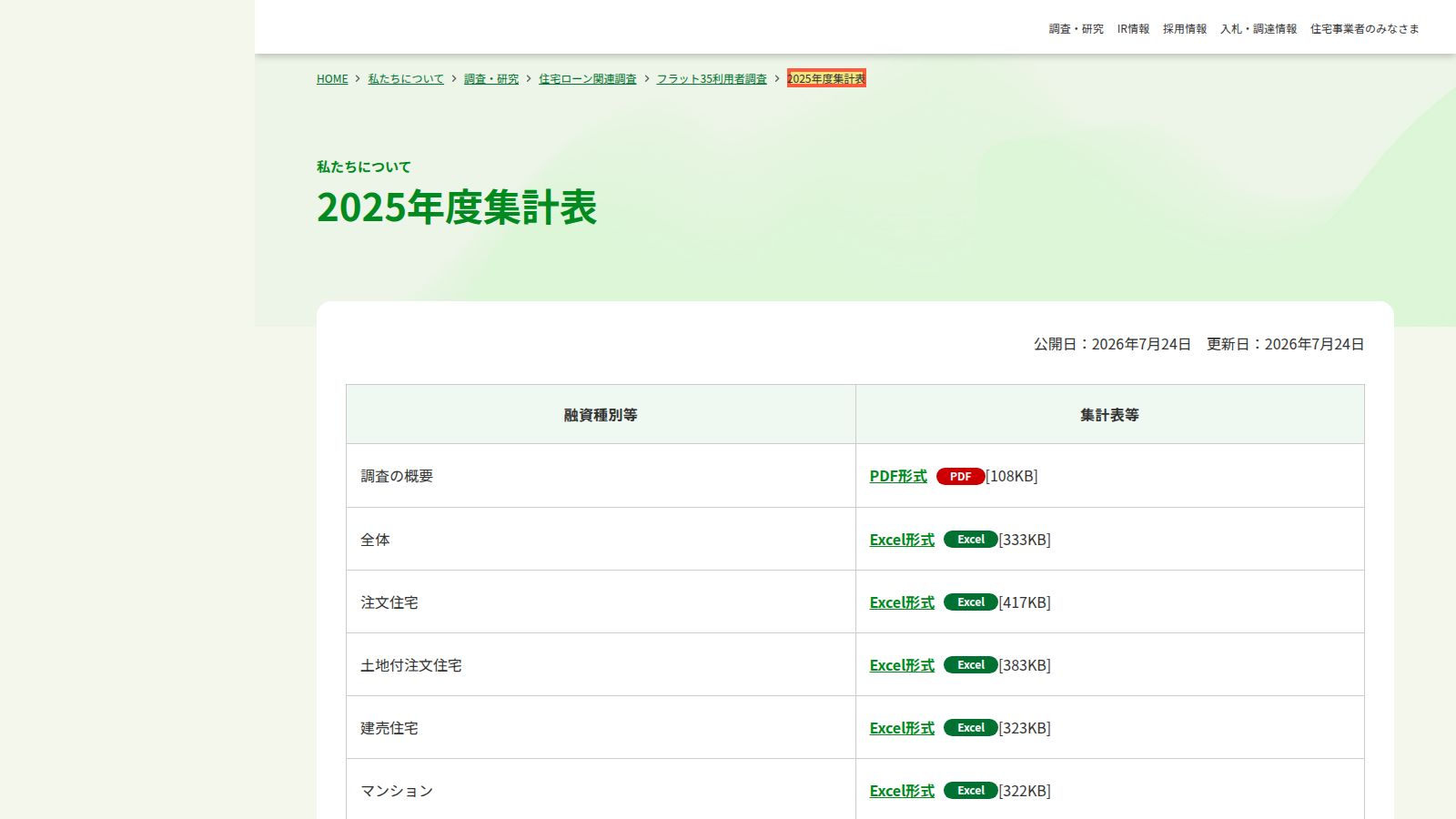Image resolution: width=1456 pixels, height=819 pixels.
Task: Click the [108KB] file size text
Action: pyautogui.click(x=1012, y=476)
